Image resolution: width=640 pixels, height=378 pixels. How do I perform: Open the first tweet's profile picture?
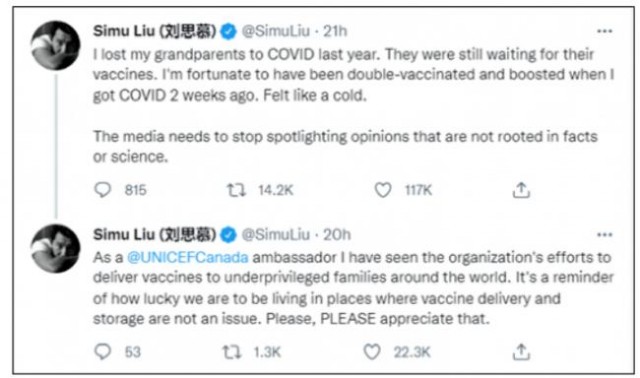(56, 45)
